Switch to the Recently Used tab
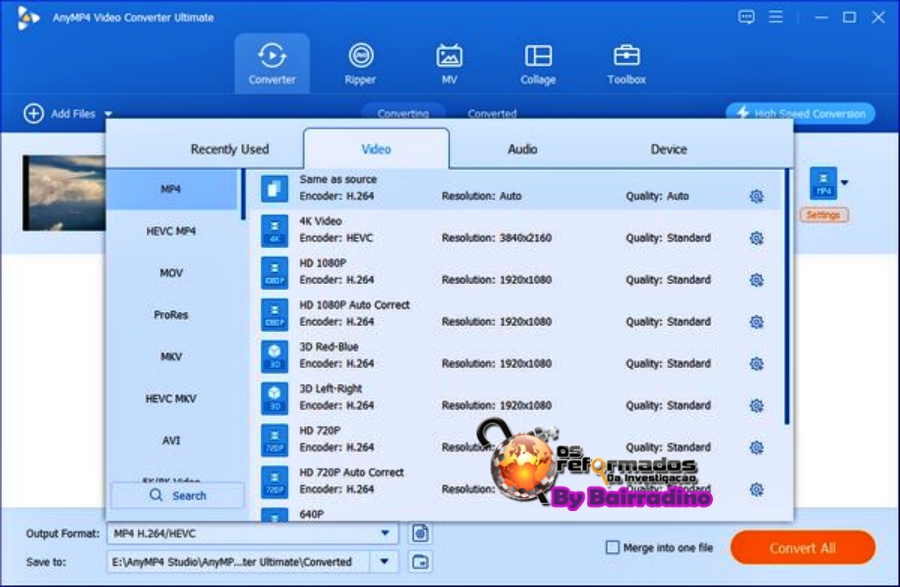Image resolution: width=900 pixels, height=587 pixels. tap(230, 149)
